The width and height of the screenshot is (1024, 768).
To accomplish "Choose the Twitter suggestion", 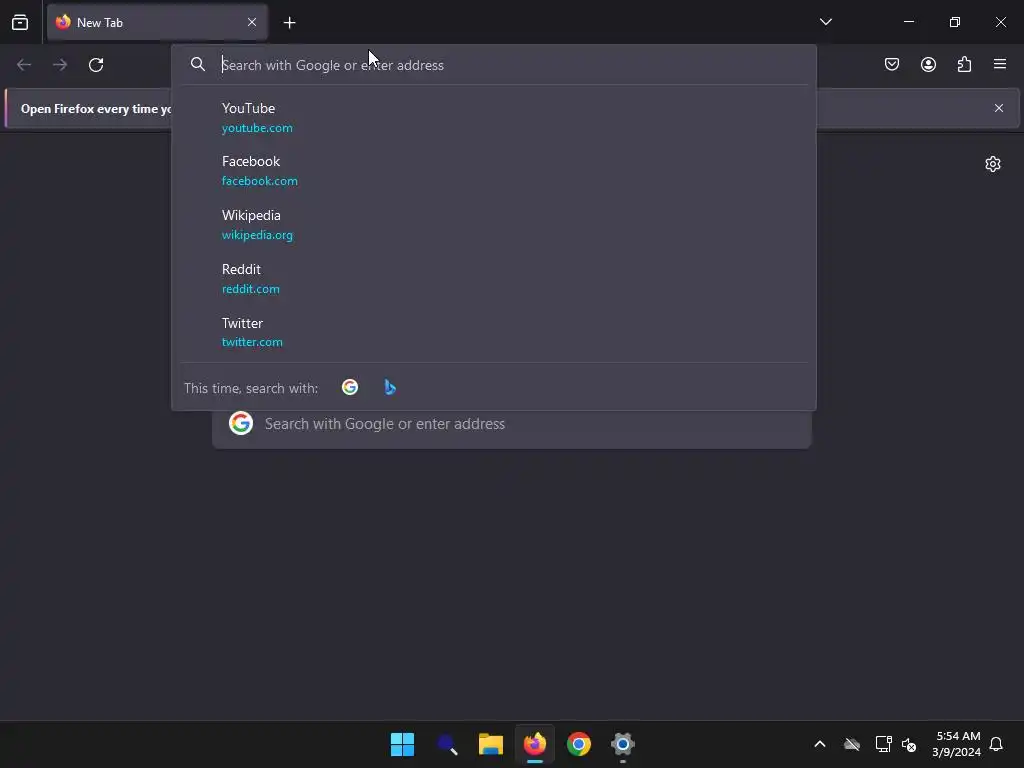I will coord(494,332).
